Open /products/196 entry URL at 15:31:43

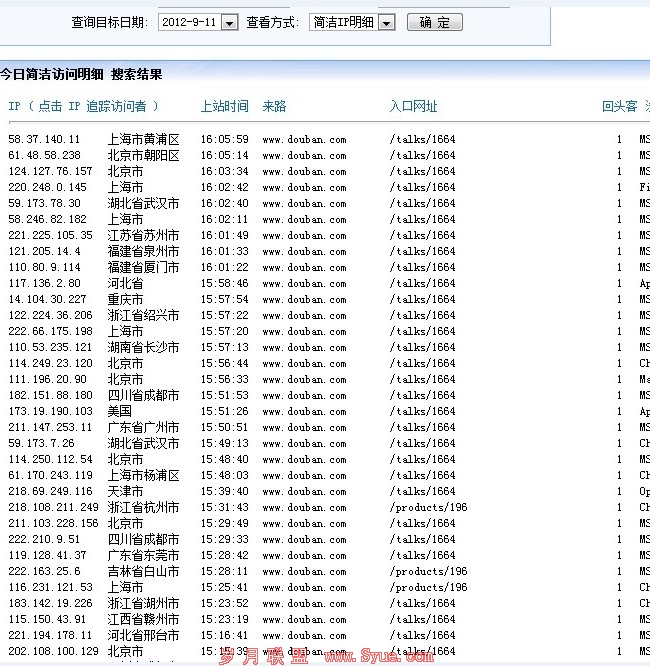tap(428, 508)
